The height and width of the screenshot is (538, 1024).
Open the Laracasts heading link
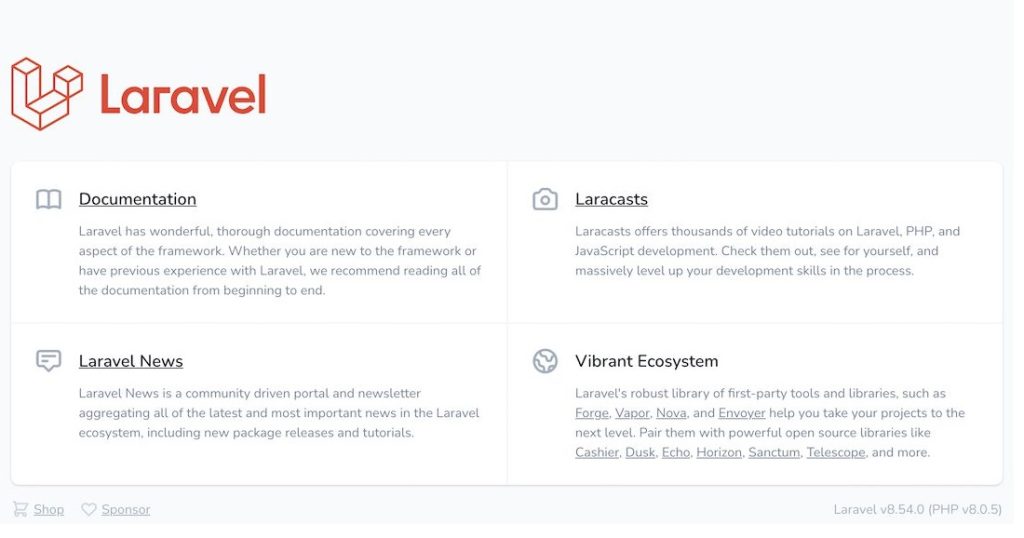[x=611, y=199]
